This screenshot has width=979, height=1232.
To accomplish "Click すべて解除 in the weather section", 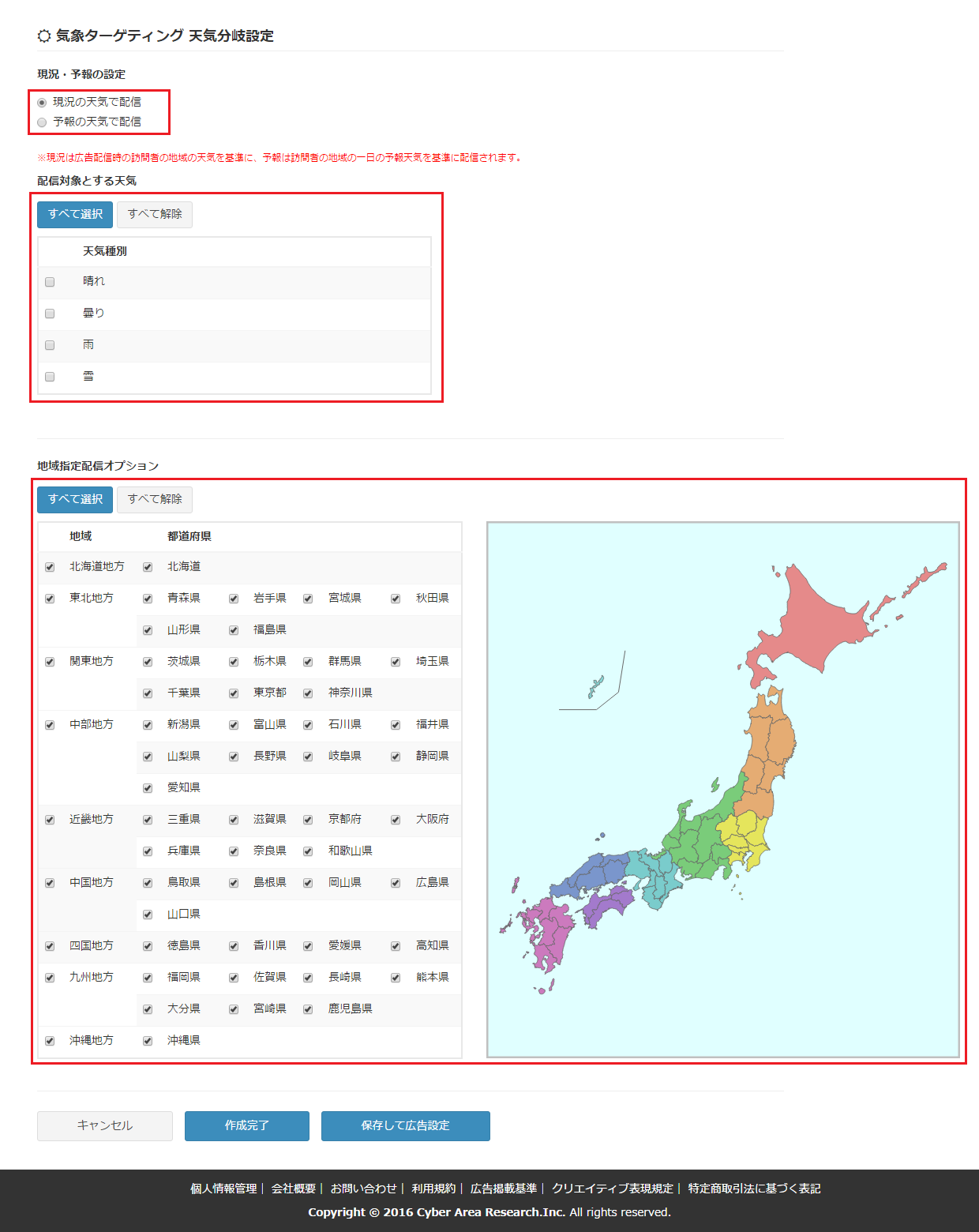I will 155,214.
